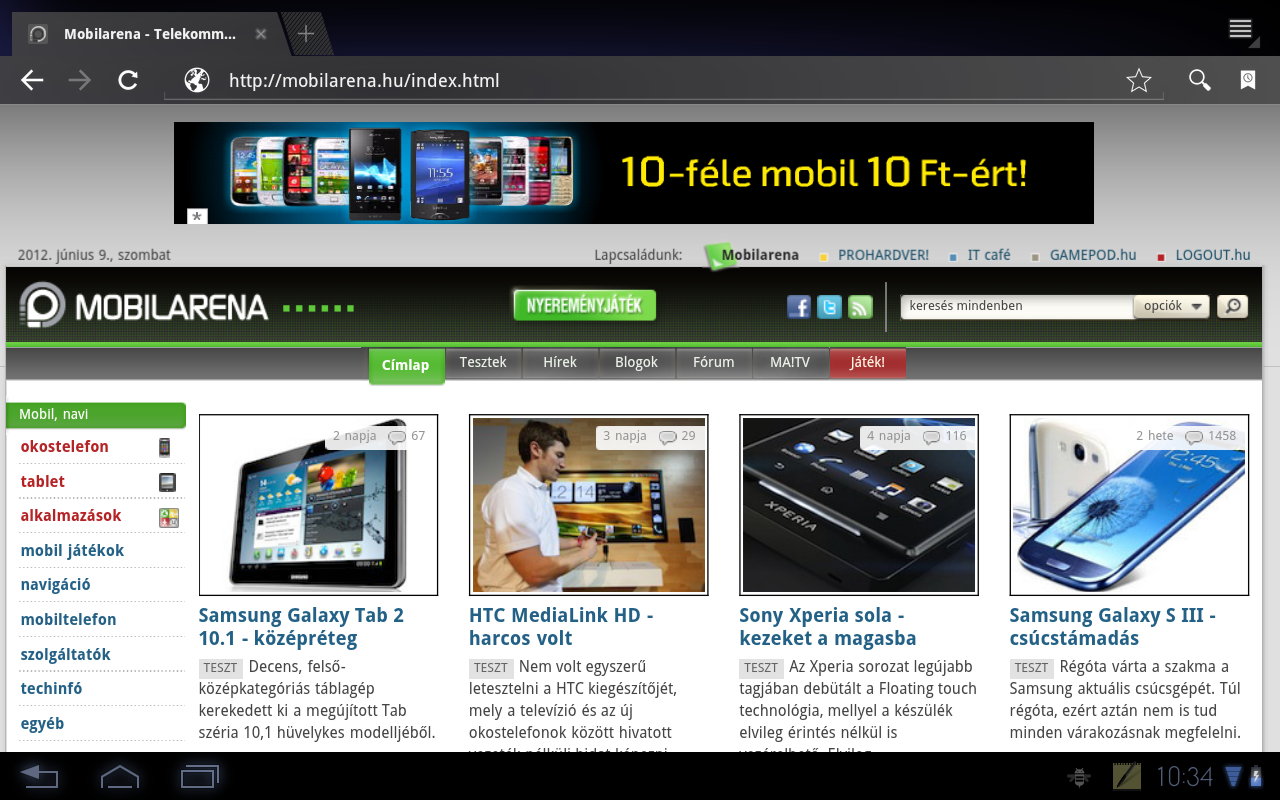The width and height of the screenshot is (1280, 800).
Task: Go back with the browser back arrow
Action: pos(32,81)
